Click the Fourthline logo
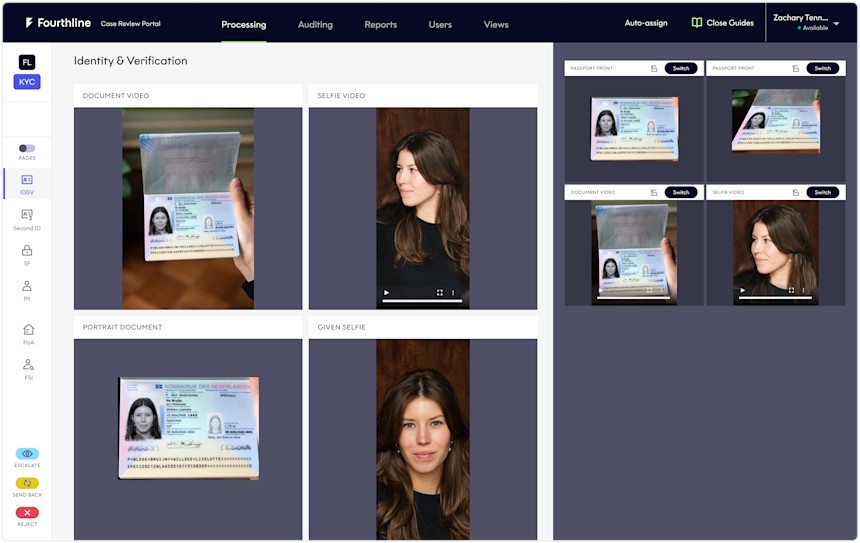This screenshot has width=860, height=543. [x=58, y=23]
